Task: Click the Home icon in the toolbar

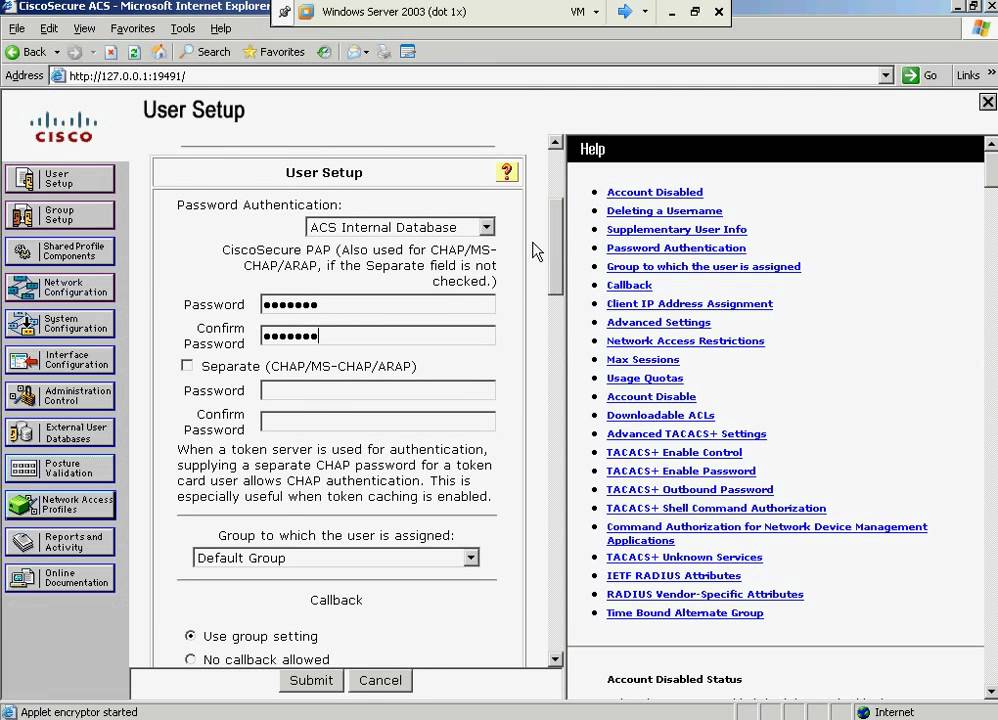Action: [159, 52]
